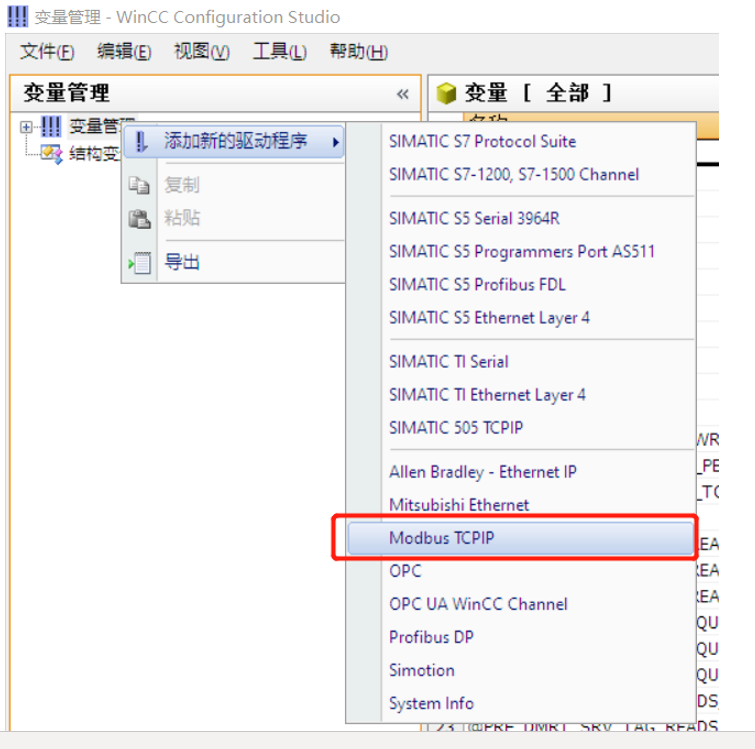Open the 编辑(E) menu

(124, 52)
